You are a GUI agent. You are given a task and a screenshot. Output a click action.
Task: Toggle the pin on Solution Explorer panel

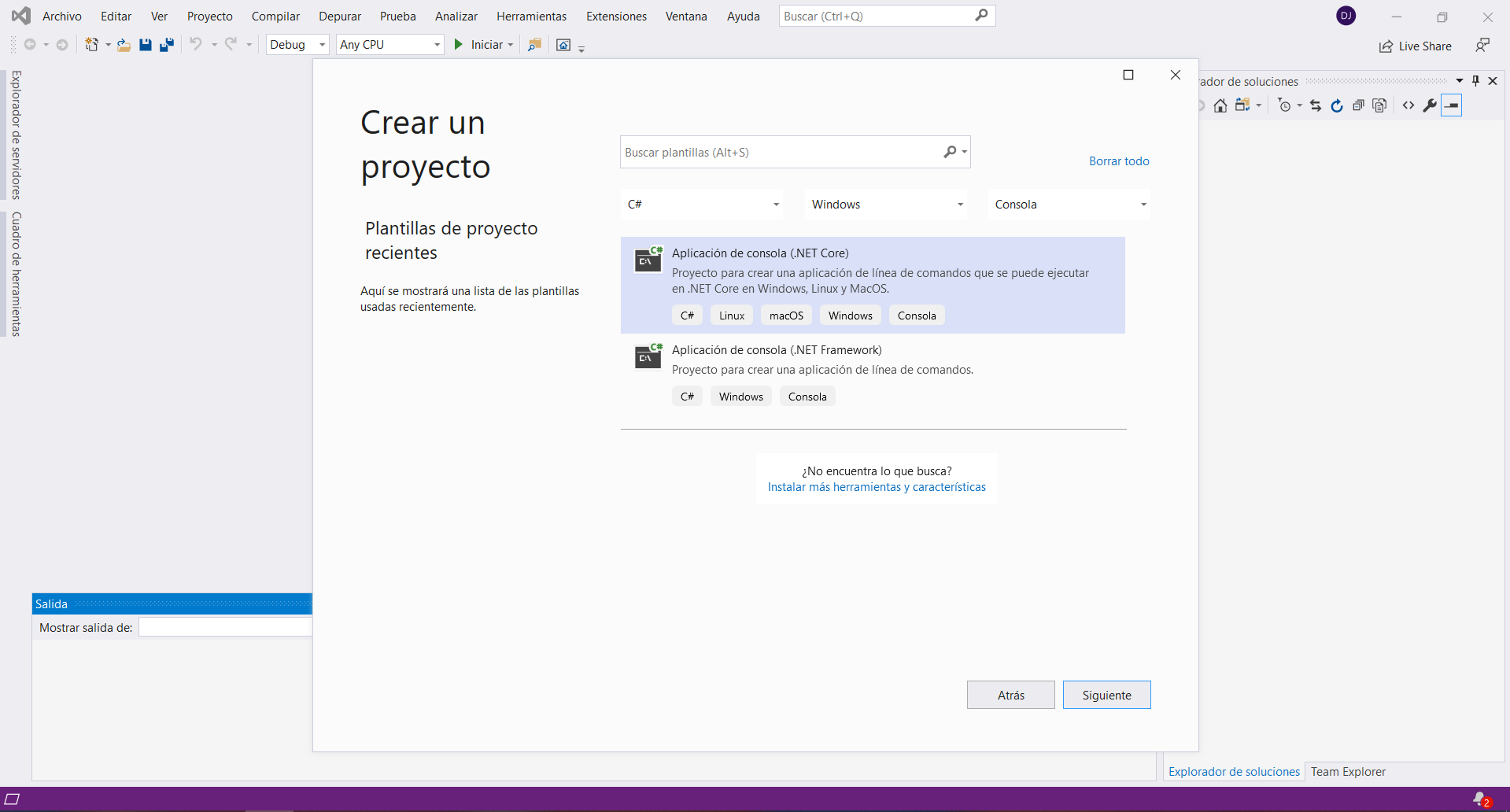pyautogui.click(x=1475, y=81)
